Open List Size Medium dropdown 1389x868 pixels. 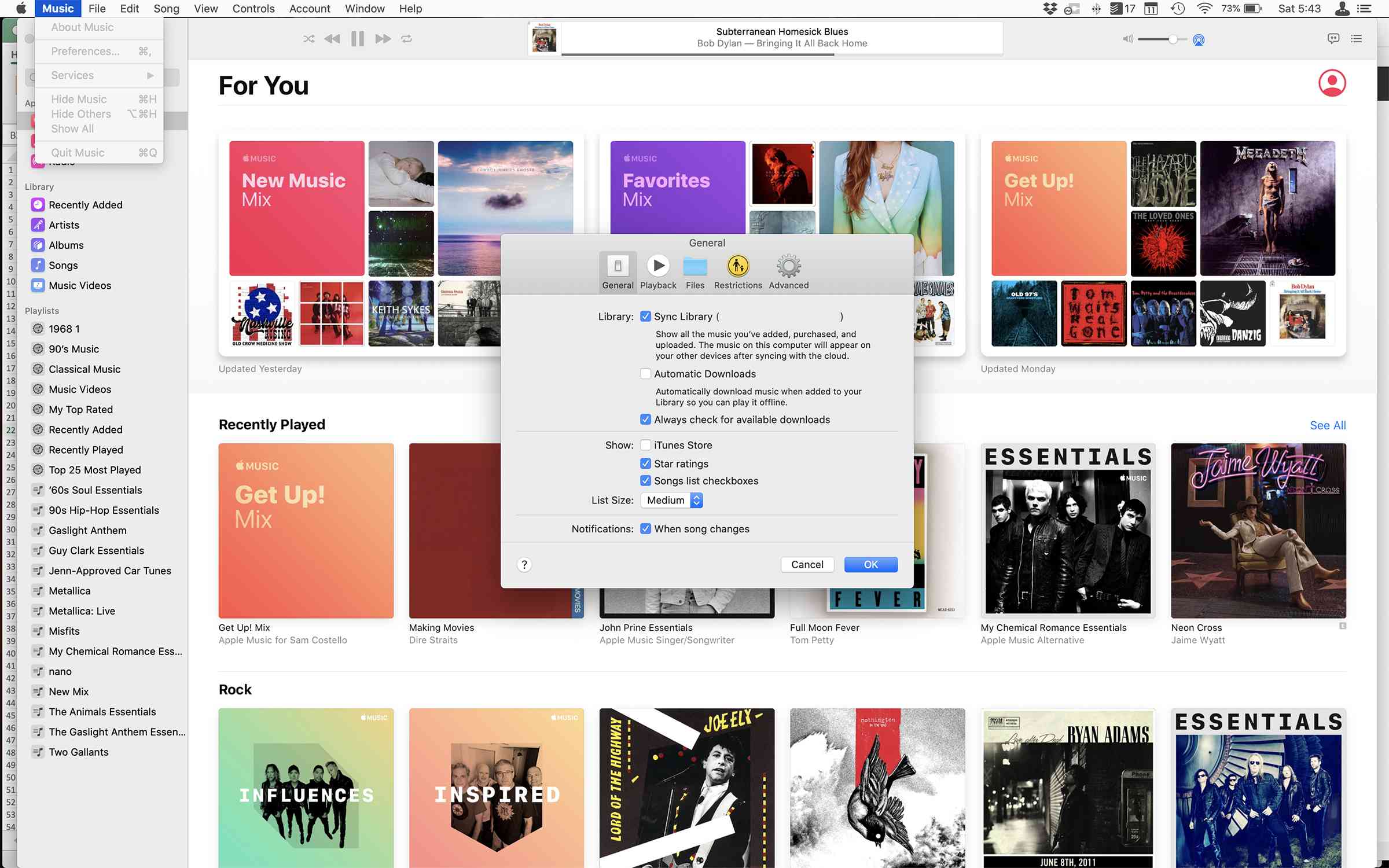672,501
